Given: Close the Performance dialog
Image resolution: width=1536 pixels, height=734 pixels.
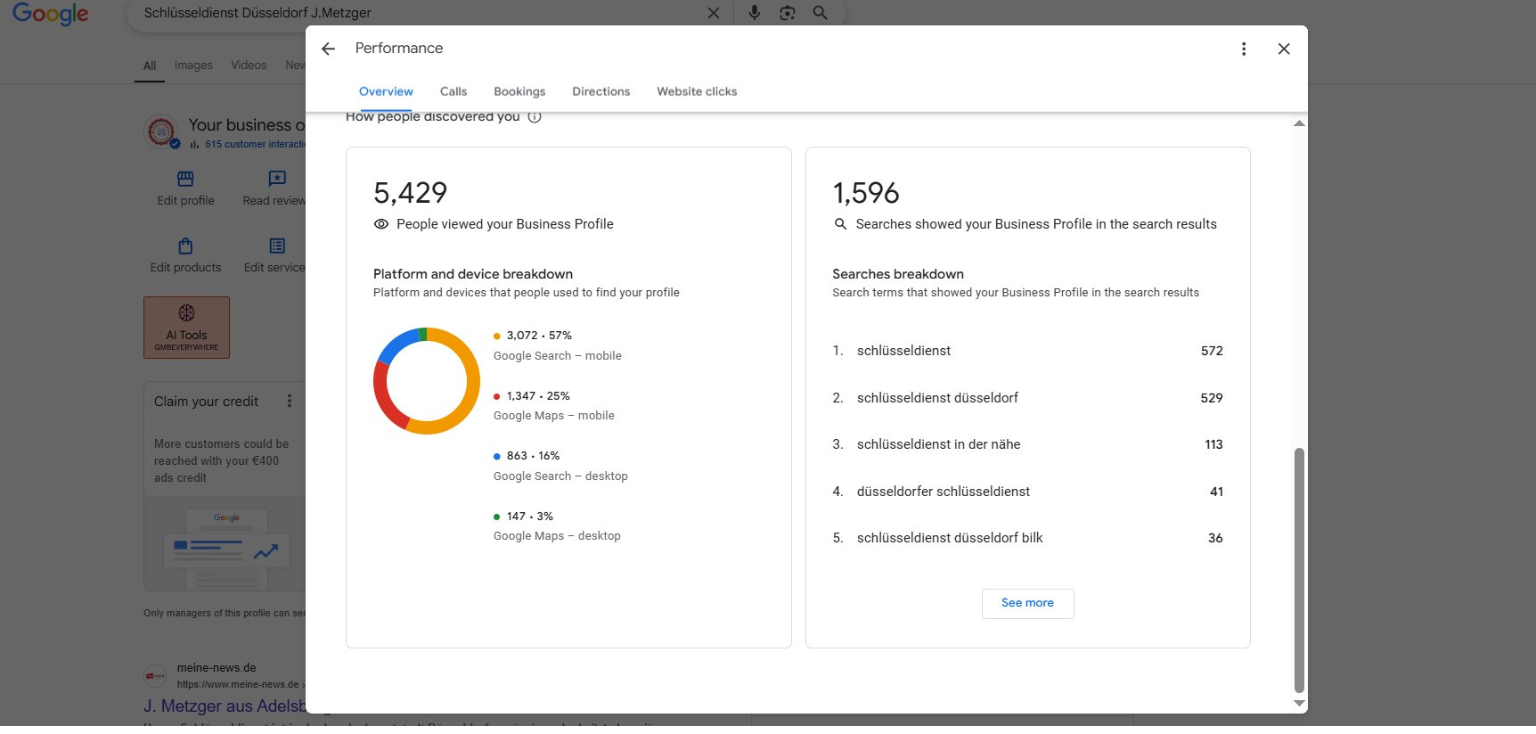Looking at the screenshot, I should pyautogui.click(x=1284, y=49).
